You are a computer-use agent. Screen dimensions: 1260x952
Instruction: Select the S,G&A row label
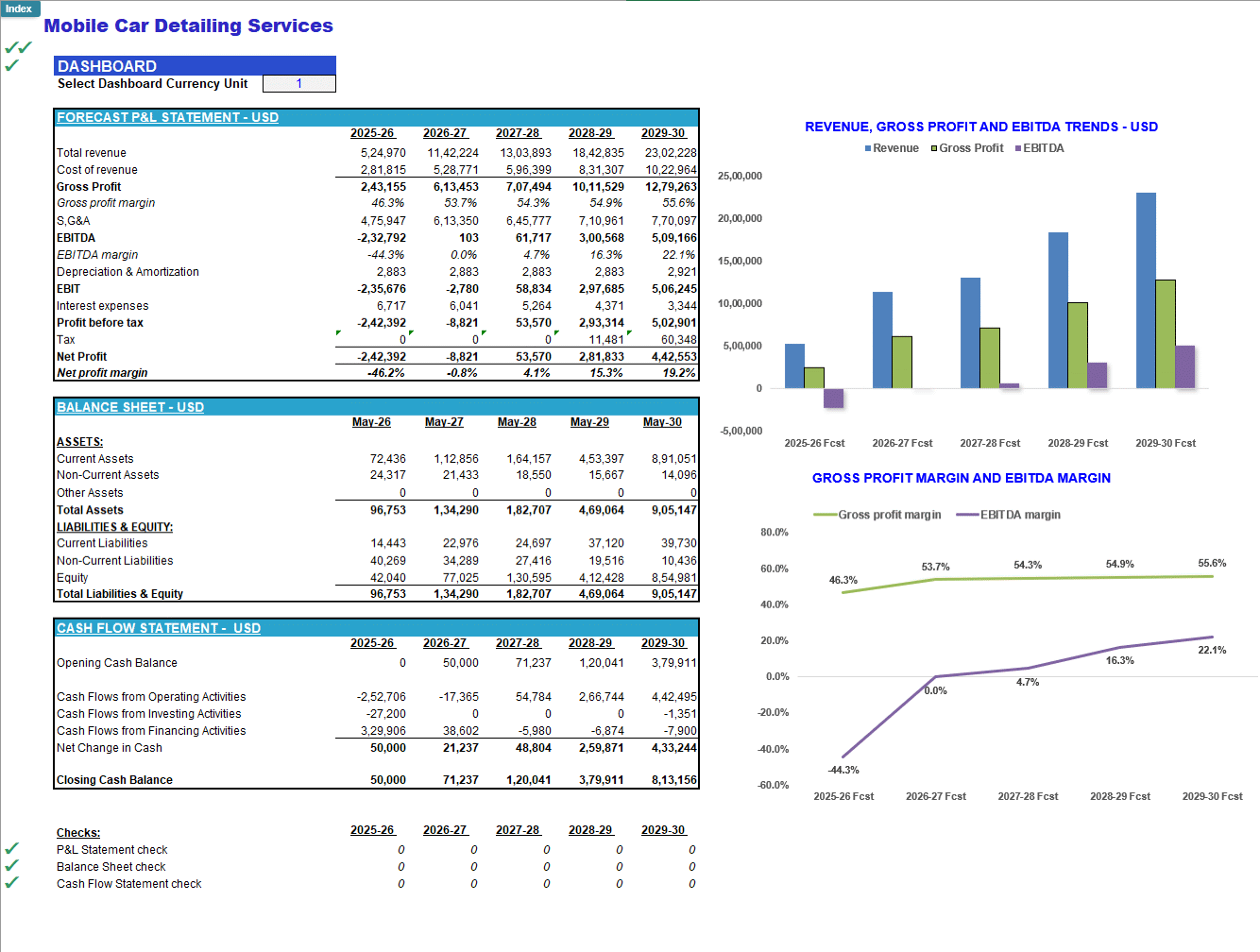tap(74, 220)
